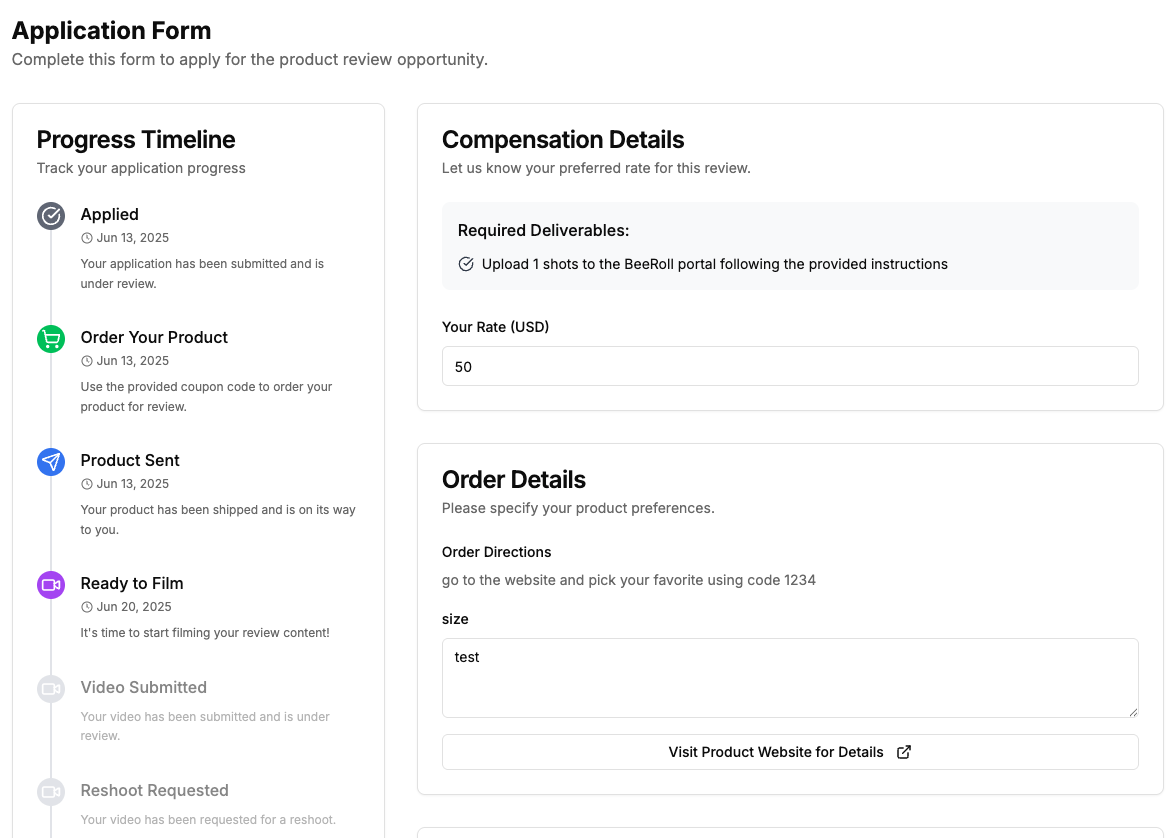Click the Your Rate (USD) label
This screenshot has width=1168, height=838.
coord(495,327)
